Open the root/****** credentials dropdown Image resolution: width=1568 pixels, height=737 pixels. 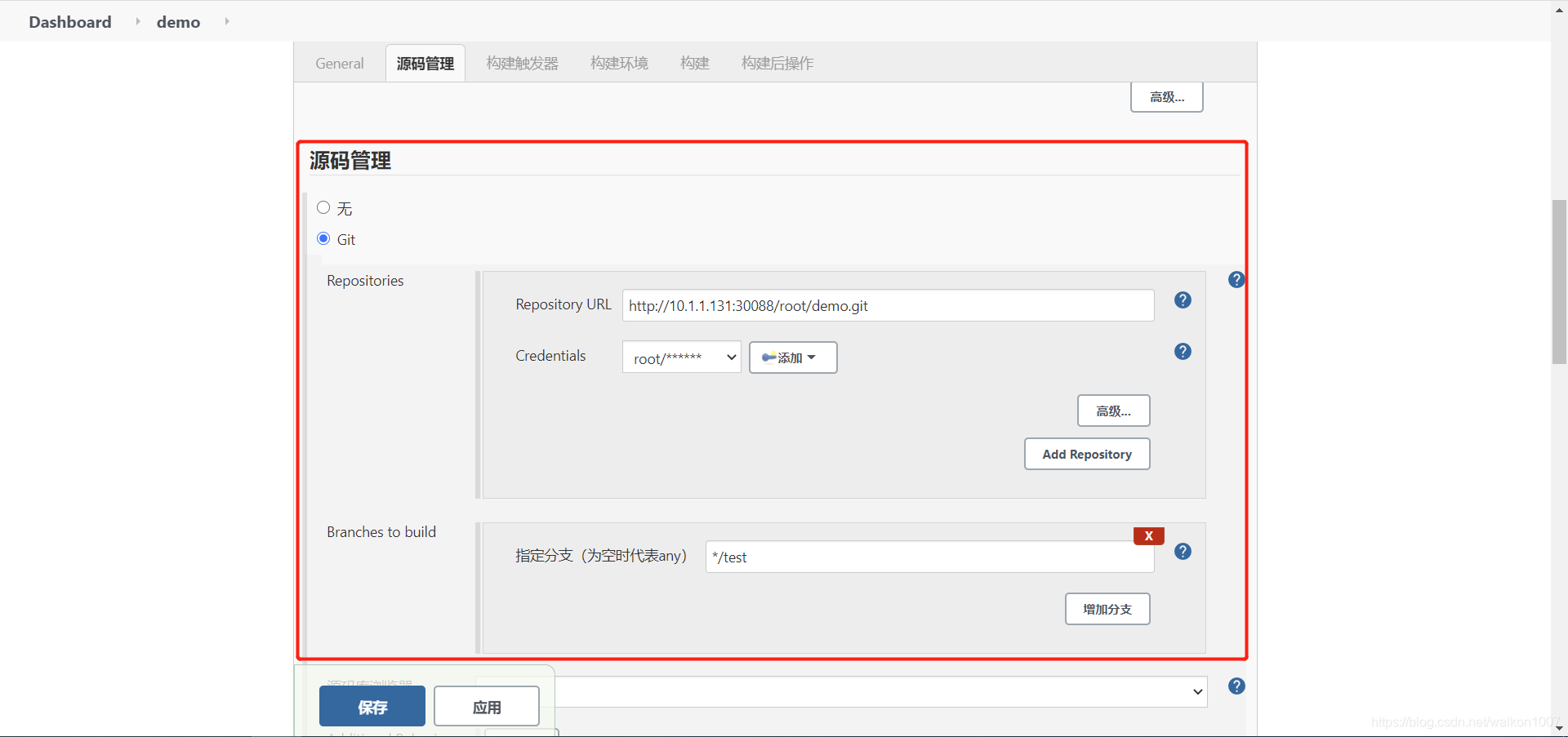point(681,357)
